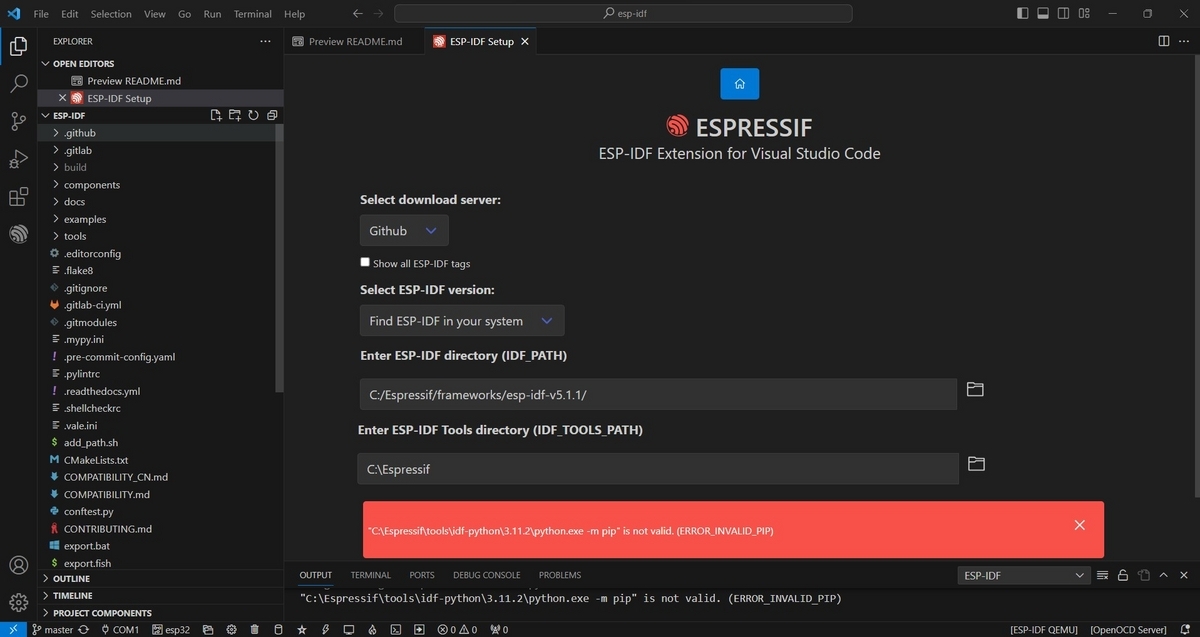Open Source Control view in activity bar
The image size is (1200, 637).
coord(18,122)
